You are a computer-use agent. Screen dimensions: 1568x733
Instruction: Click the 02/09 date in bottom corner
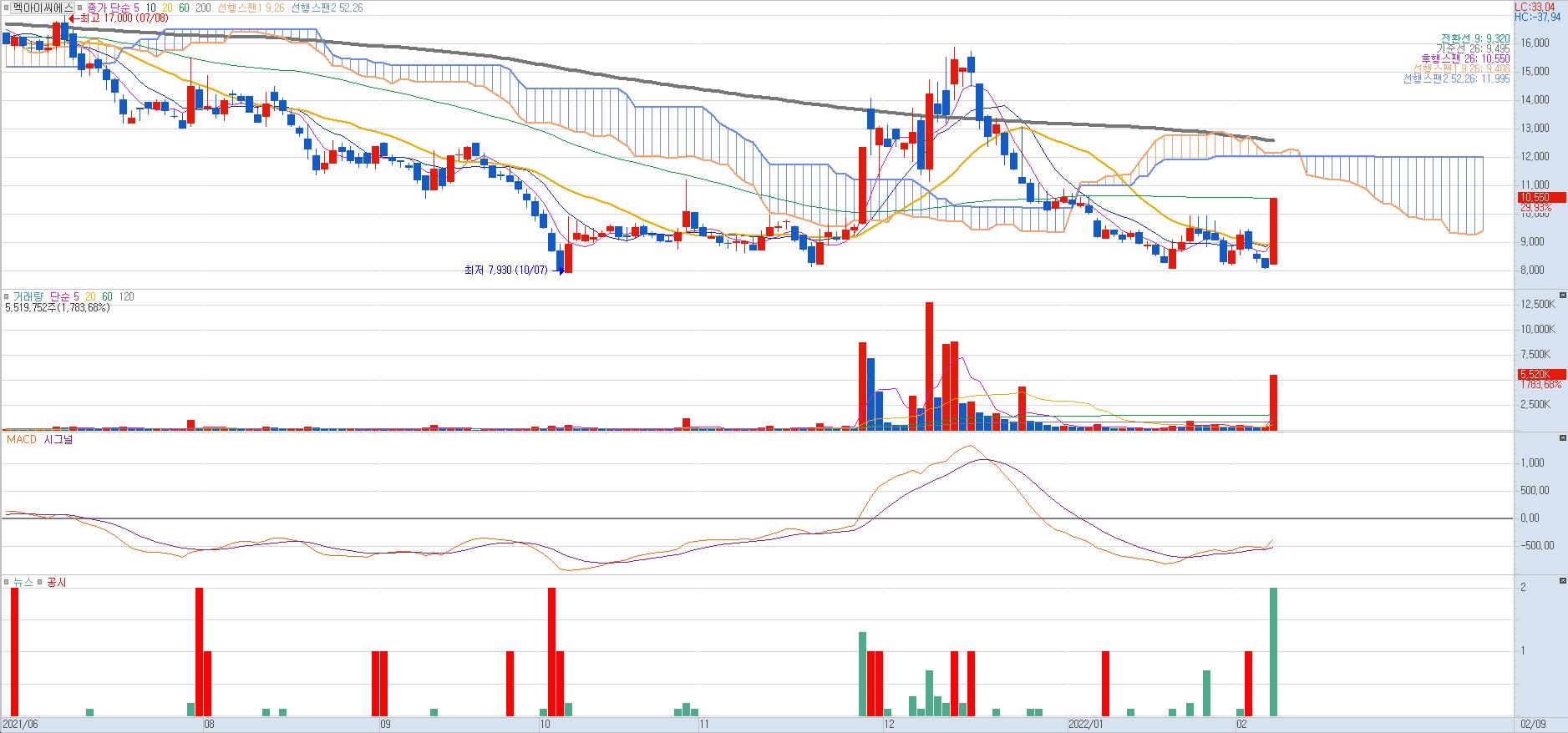pos(1534,725)
